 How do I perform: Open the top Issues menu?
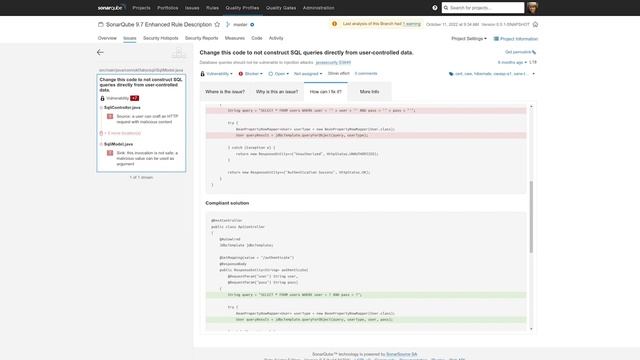[x=192, y=8]
